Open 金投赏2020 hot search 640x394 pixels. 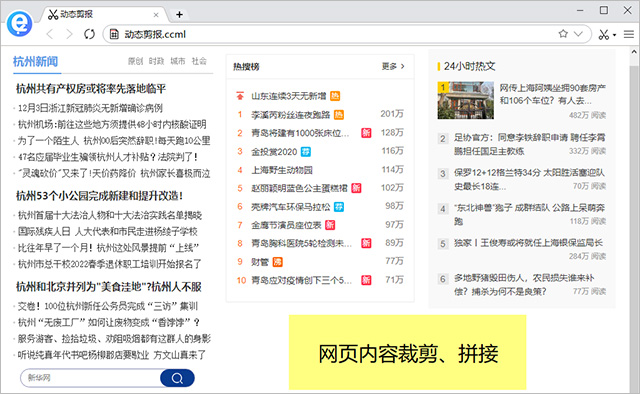(274, 152)
